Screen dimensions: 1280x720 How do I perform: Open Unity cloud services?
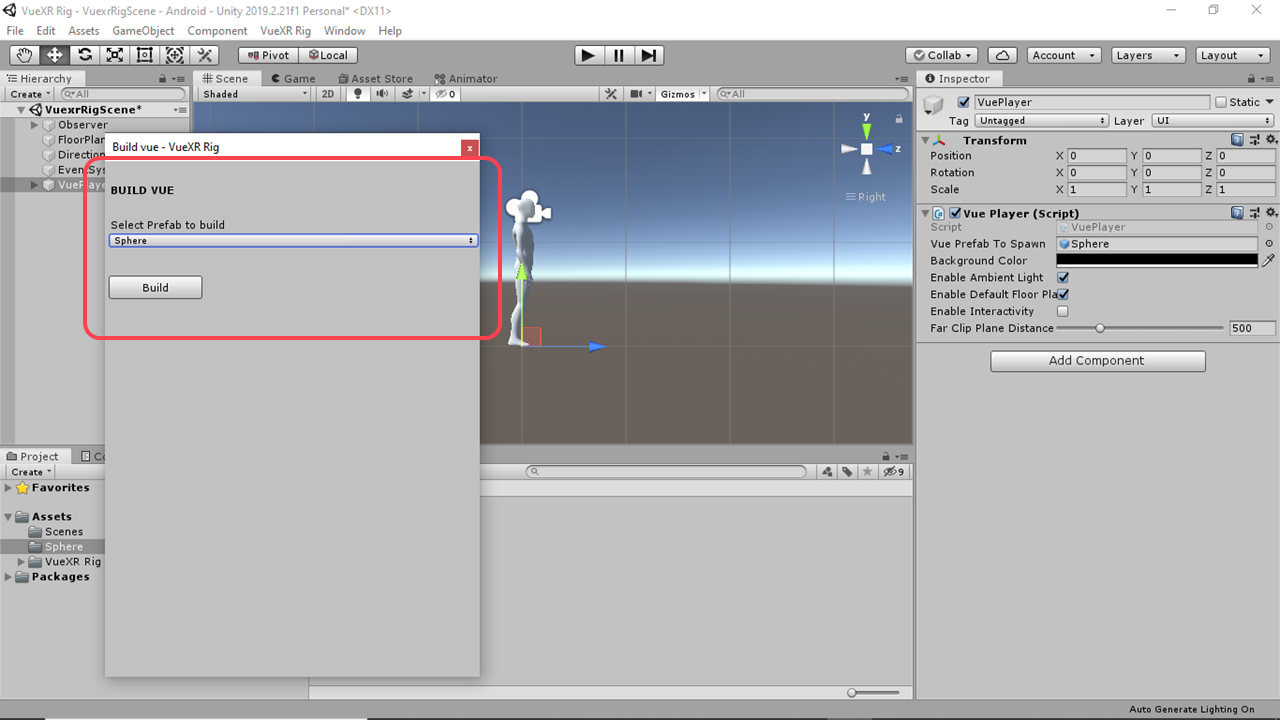click(x=1003, y=55)
